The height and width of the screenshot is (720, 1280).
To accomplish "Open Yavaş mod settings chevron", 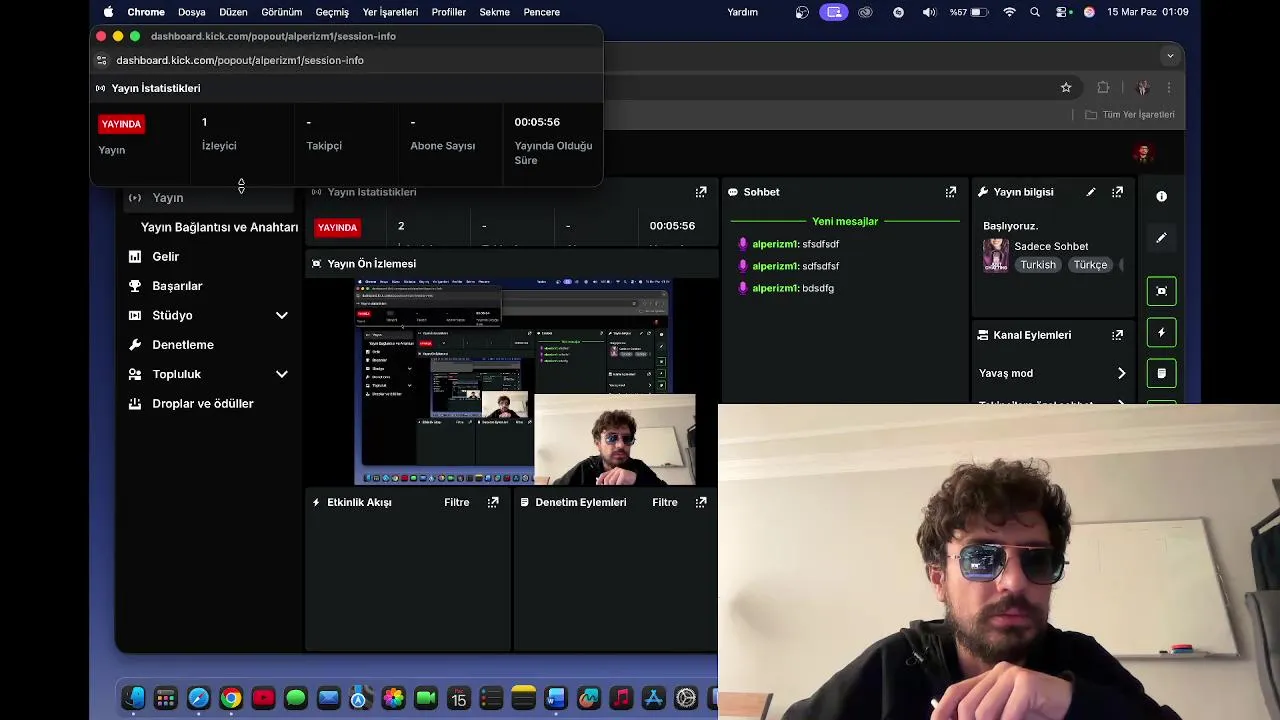I will point(1121,373).
